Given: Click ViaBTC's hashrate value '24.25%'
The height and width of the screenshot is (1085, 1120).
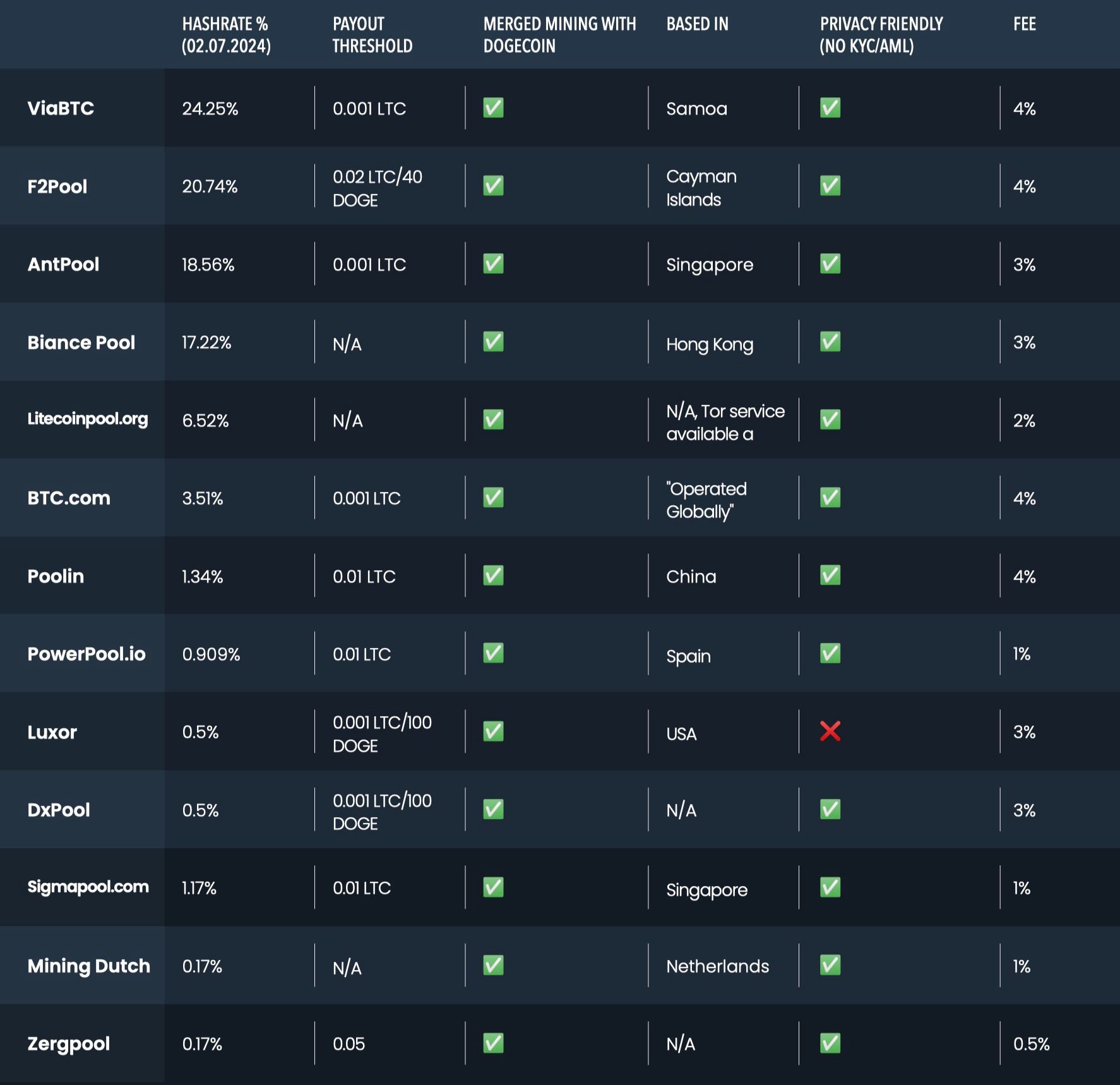Looking at the screenshot, I should coord(210,109).
